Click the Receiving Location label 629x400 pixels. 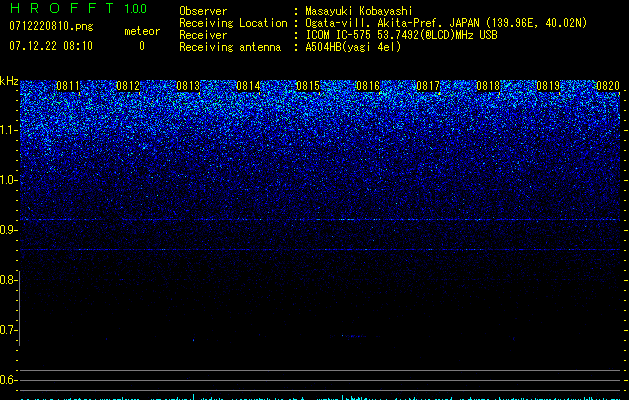click(233, 23)
